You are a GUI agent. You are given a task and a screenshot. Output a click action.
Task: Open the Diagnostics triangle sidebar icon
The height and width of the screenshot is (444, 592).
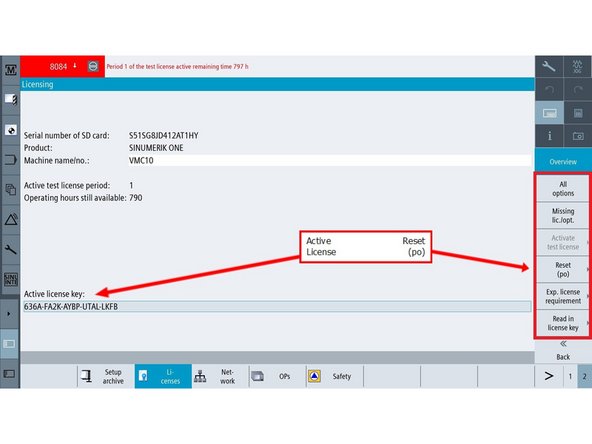pos(11,219)
